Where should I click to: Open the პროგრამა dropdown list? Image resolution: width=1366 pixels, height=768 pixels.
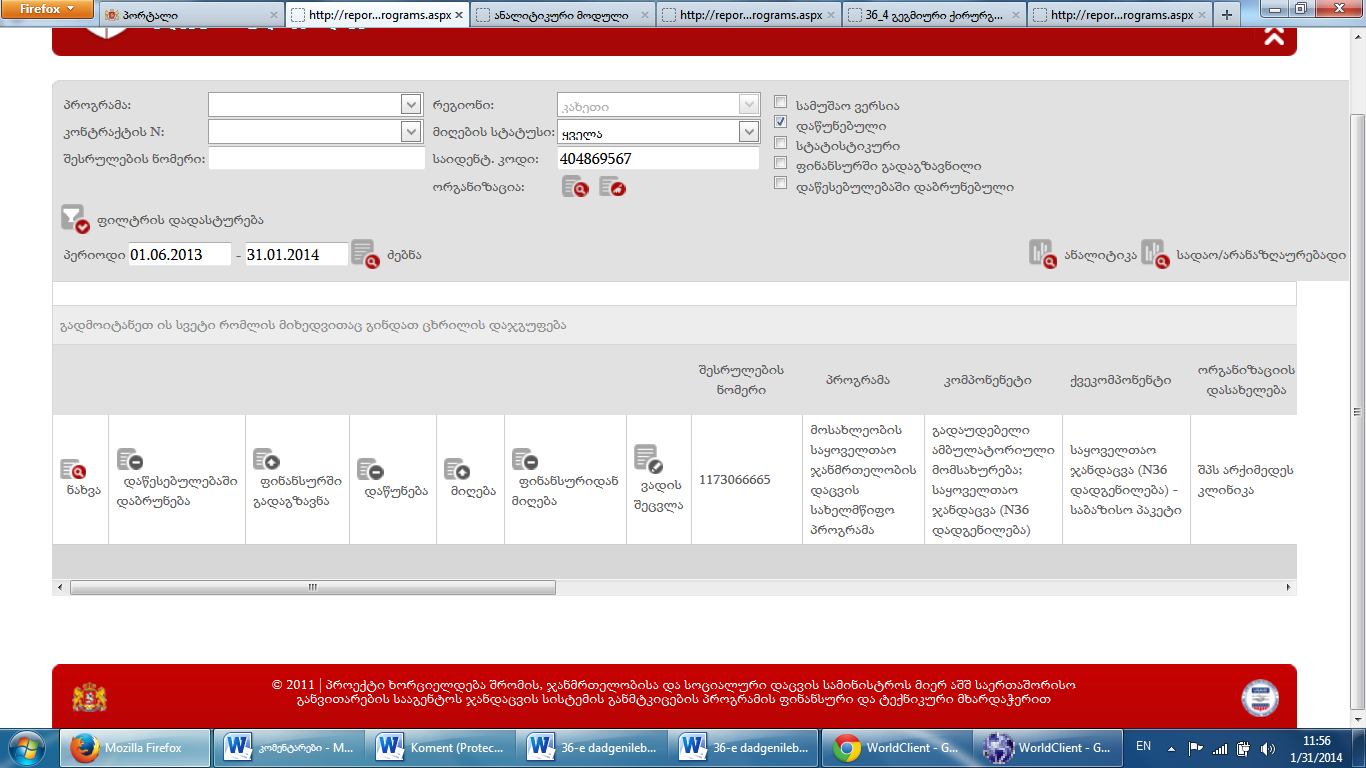point(410,105)
